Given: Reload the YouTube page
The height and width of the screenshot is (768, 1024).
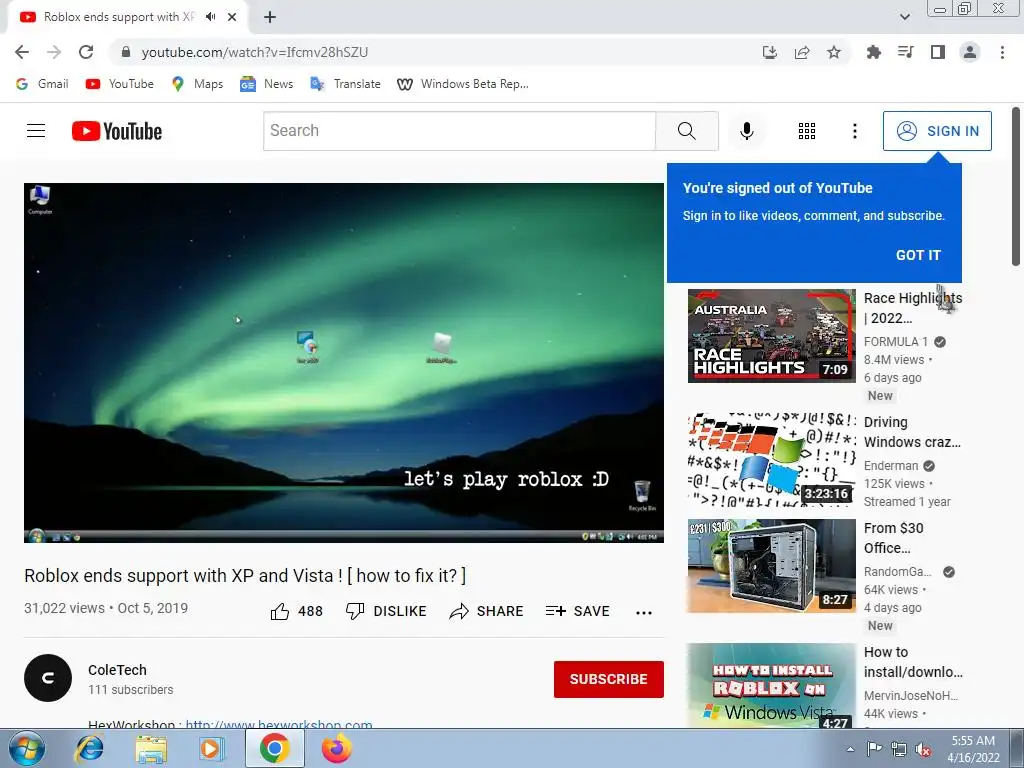Looking at the screenshot, I should pyautogui.click(x=86, y=52).
